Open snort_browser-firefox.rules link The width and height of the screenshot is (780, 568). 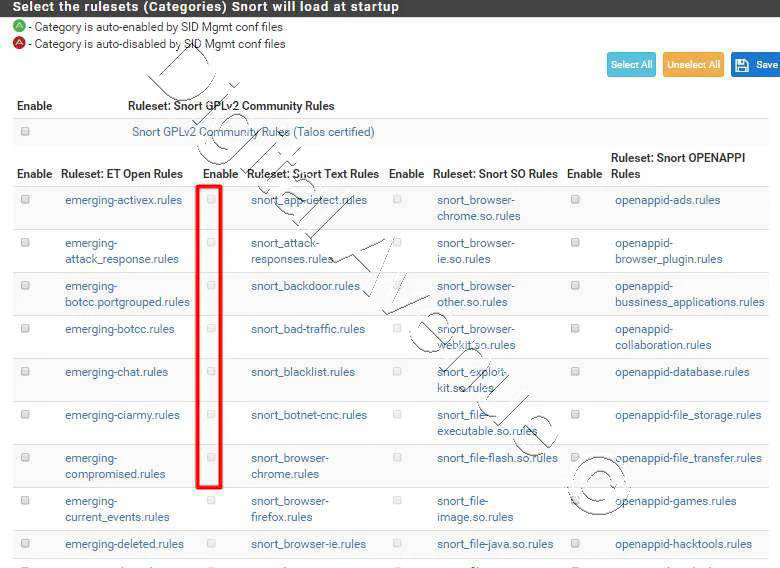click(290, 509)
